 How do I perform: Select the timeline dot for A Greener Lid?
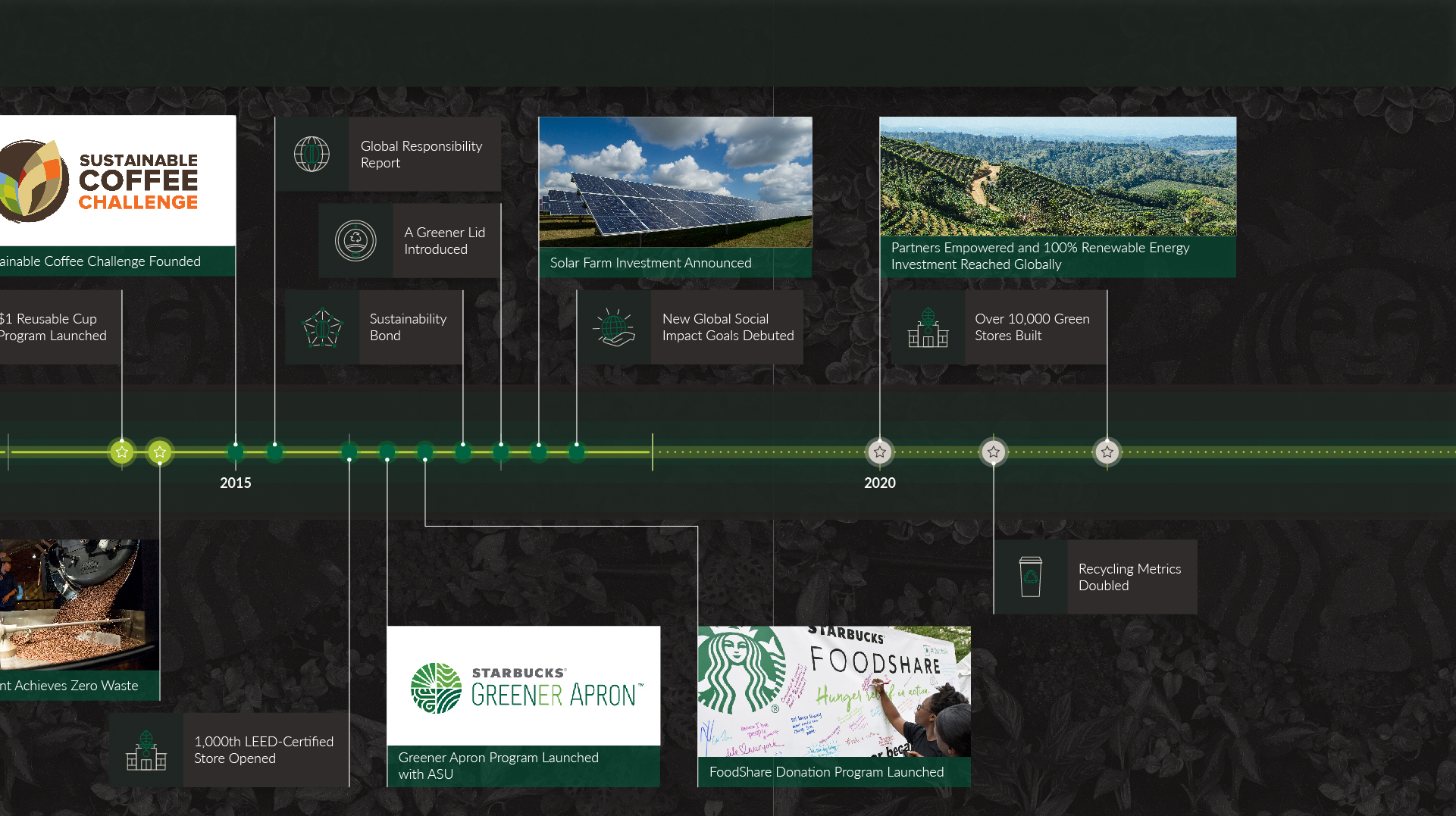[x=501, y=452]
